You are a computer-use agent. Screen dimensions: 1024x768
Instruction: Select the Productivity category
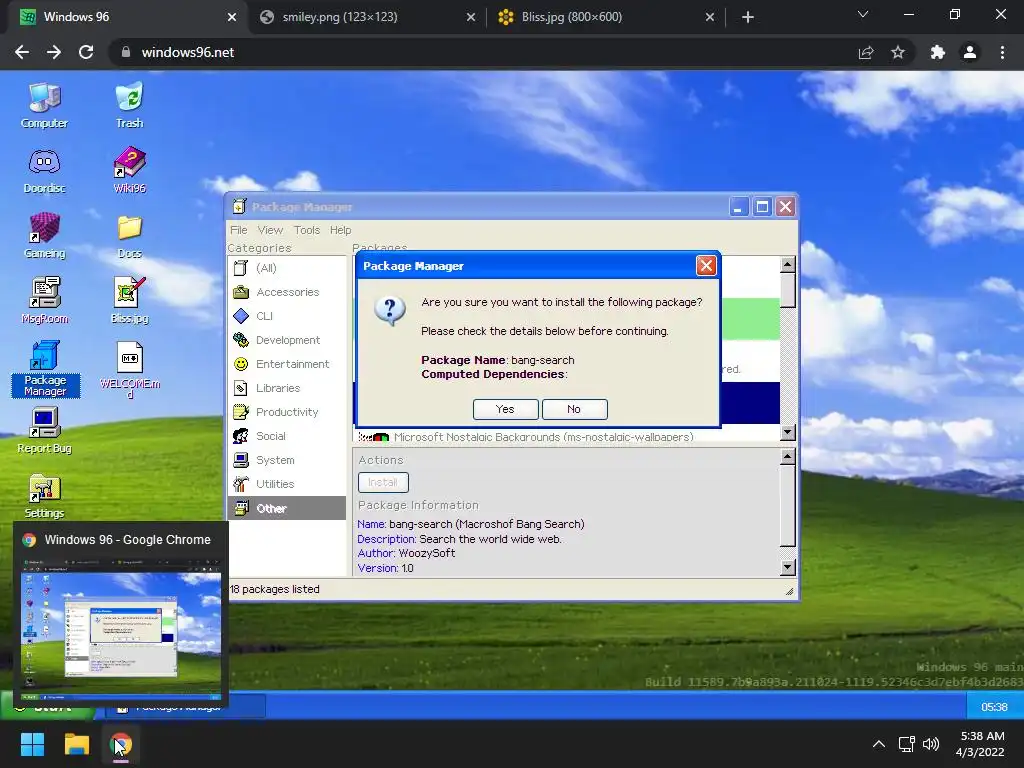(x=287, y=412)
